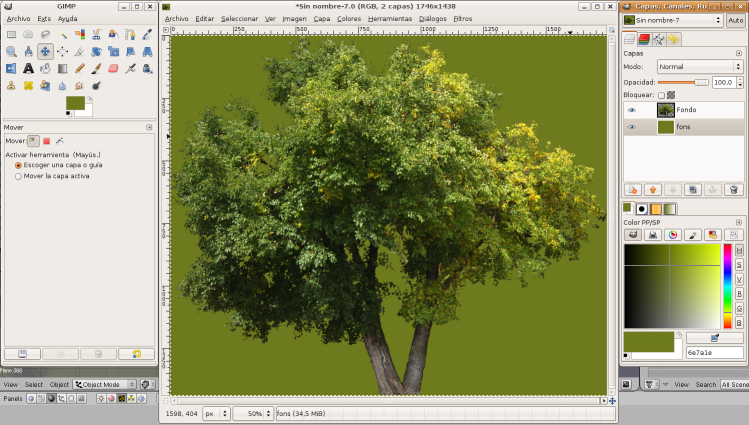
Task: Select the H channel in color selector
Action: click(739, 250)
